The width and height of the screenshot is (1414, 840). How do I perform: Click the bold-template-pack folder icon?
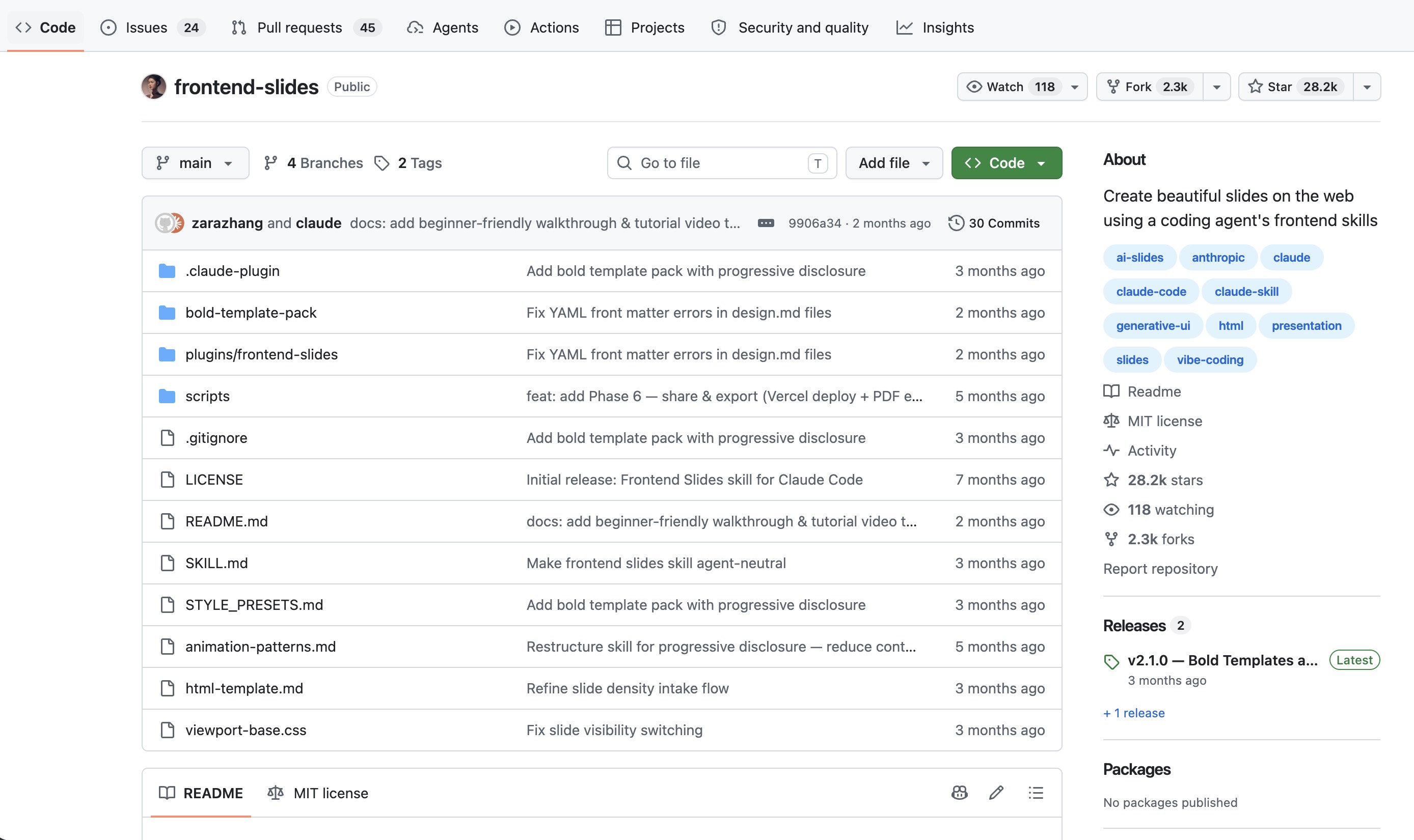click(167, 313)
